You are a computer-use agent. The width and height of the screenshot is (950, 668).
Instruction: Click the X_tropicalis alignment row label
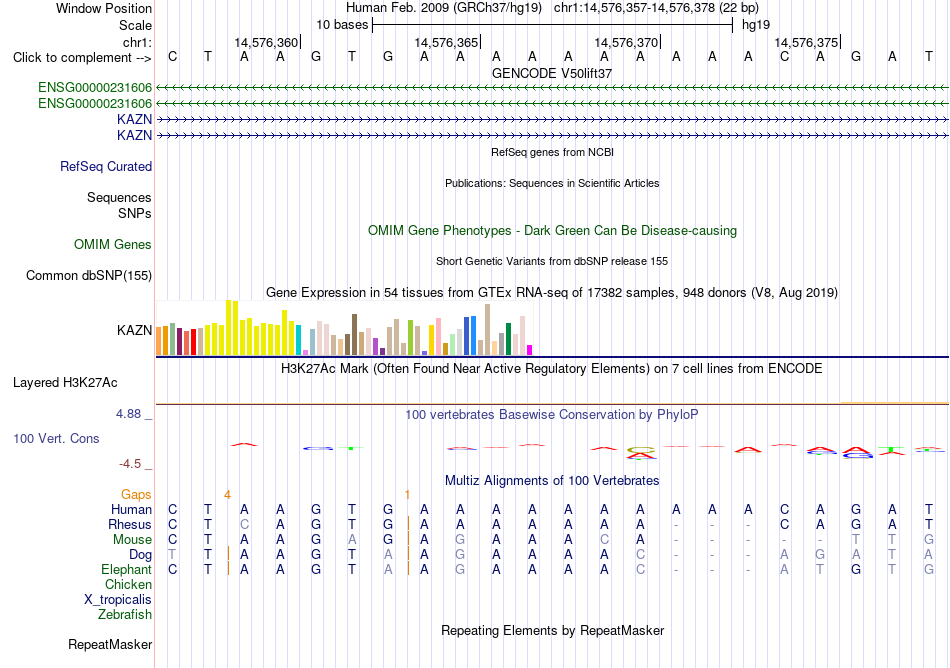tap(118, 600)
